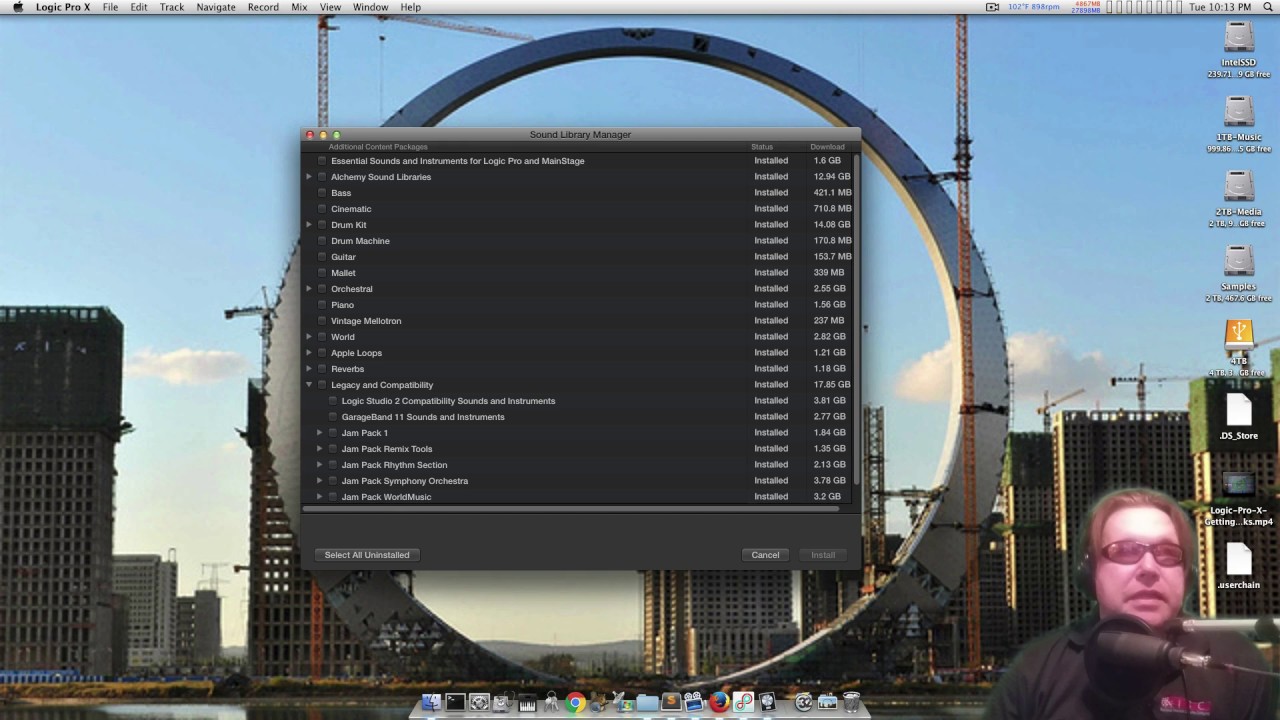The image size is (1280, 720).
Task: Expand the Alchemy Sound Libraries row
Action: pos(309,177)
